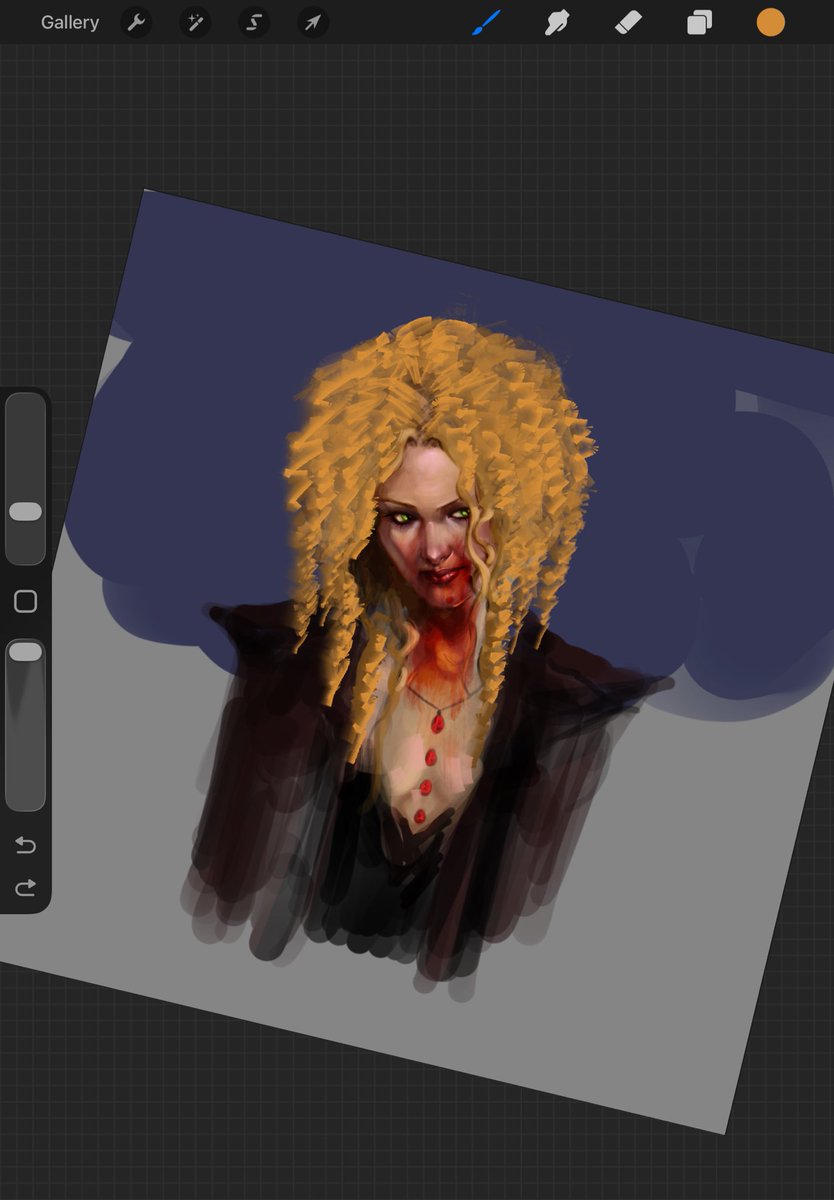The image size is (834, 1200).
Task: Select the Eraser tool
Action: (x=628, y=22)
